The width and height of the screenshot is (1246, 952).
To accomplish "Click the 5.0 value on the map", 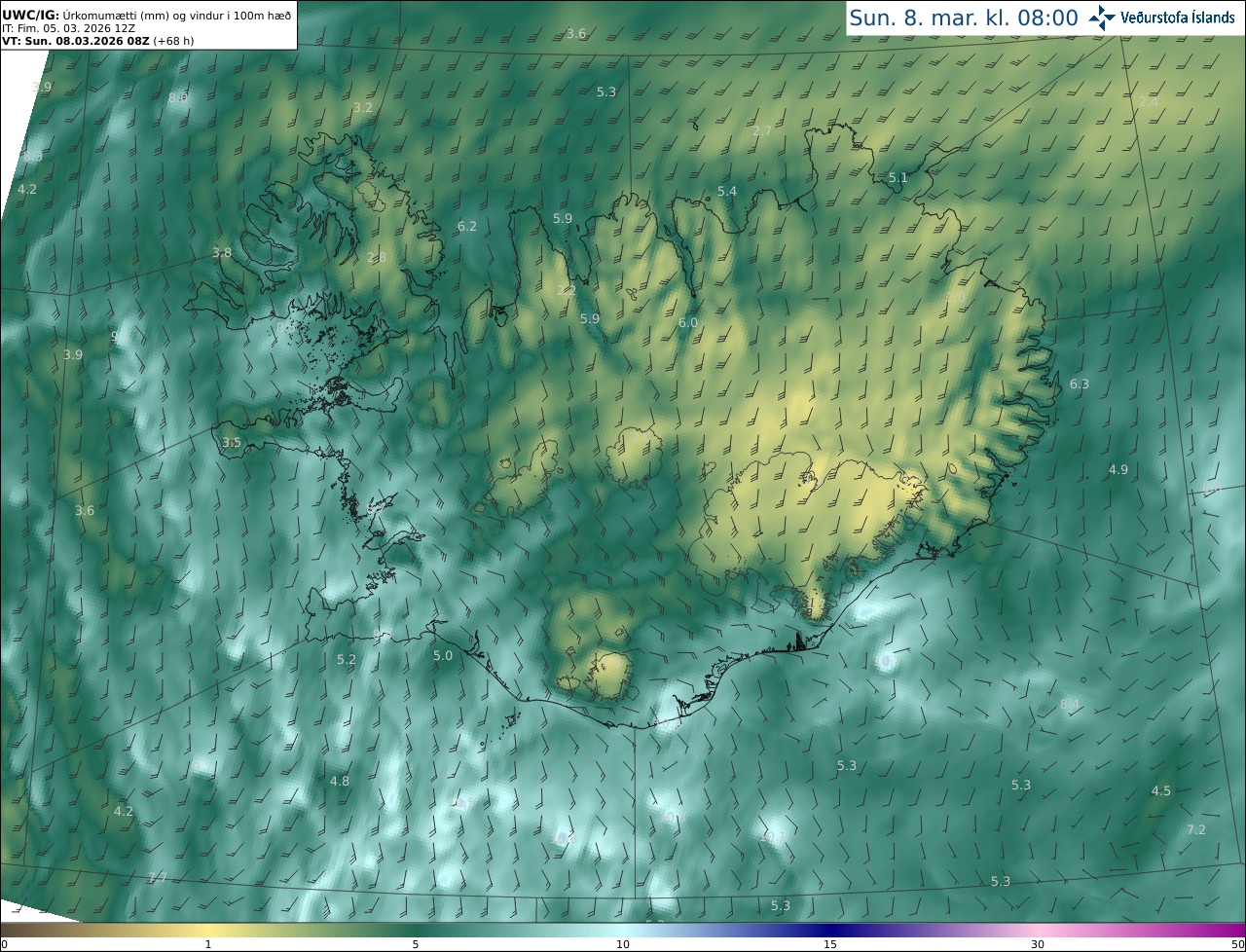I will [443, 656].
